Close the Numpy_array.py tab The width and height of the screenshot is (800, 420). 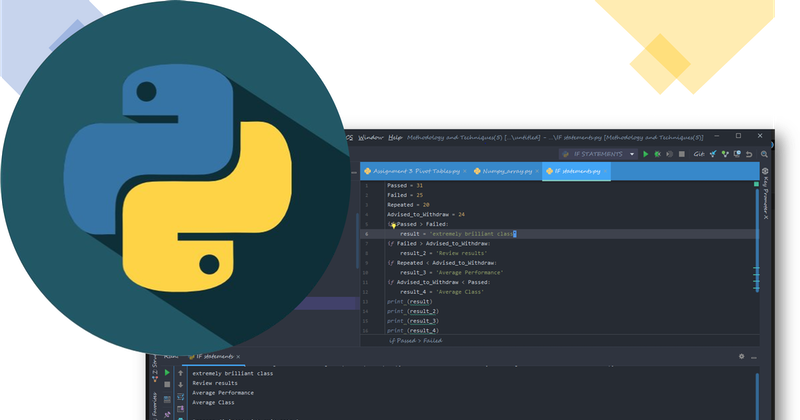click(x=537, y=171)
